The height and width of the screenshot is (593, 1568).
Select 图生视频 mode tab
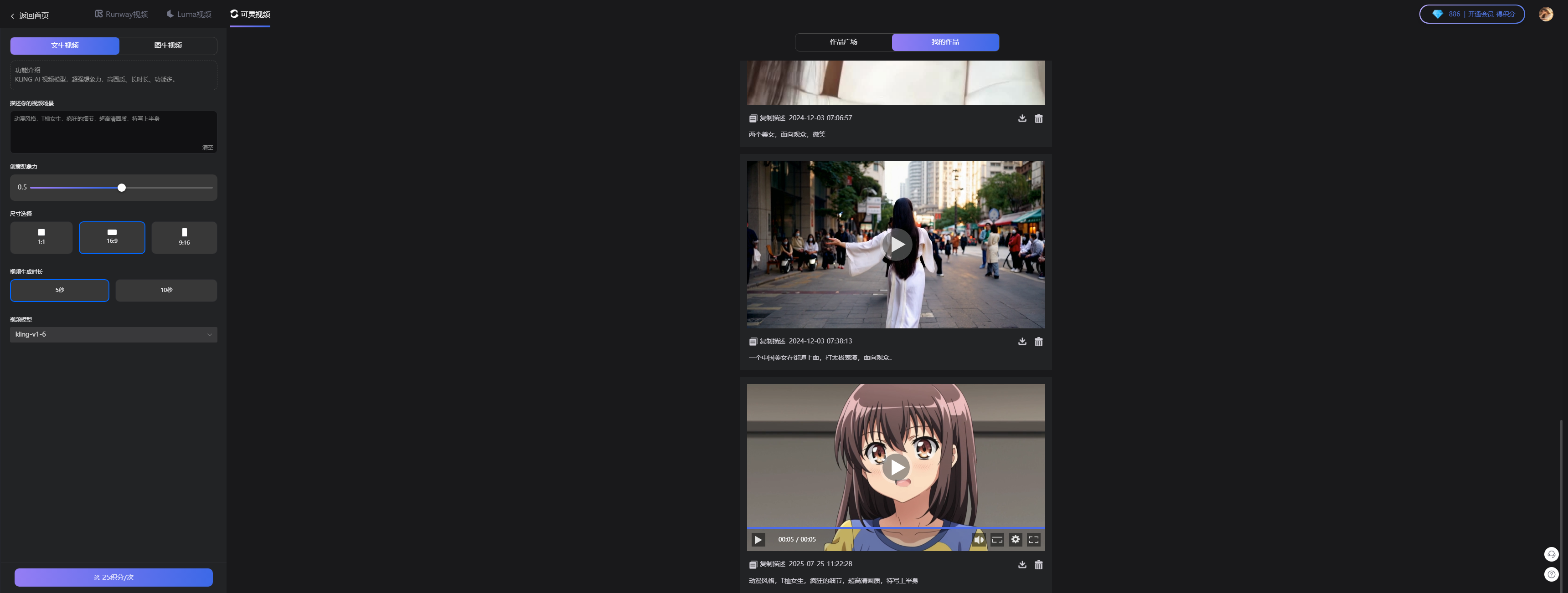click(x=168, y=46)
